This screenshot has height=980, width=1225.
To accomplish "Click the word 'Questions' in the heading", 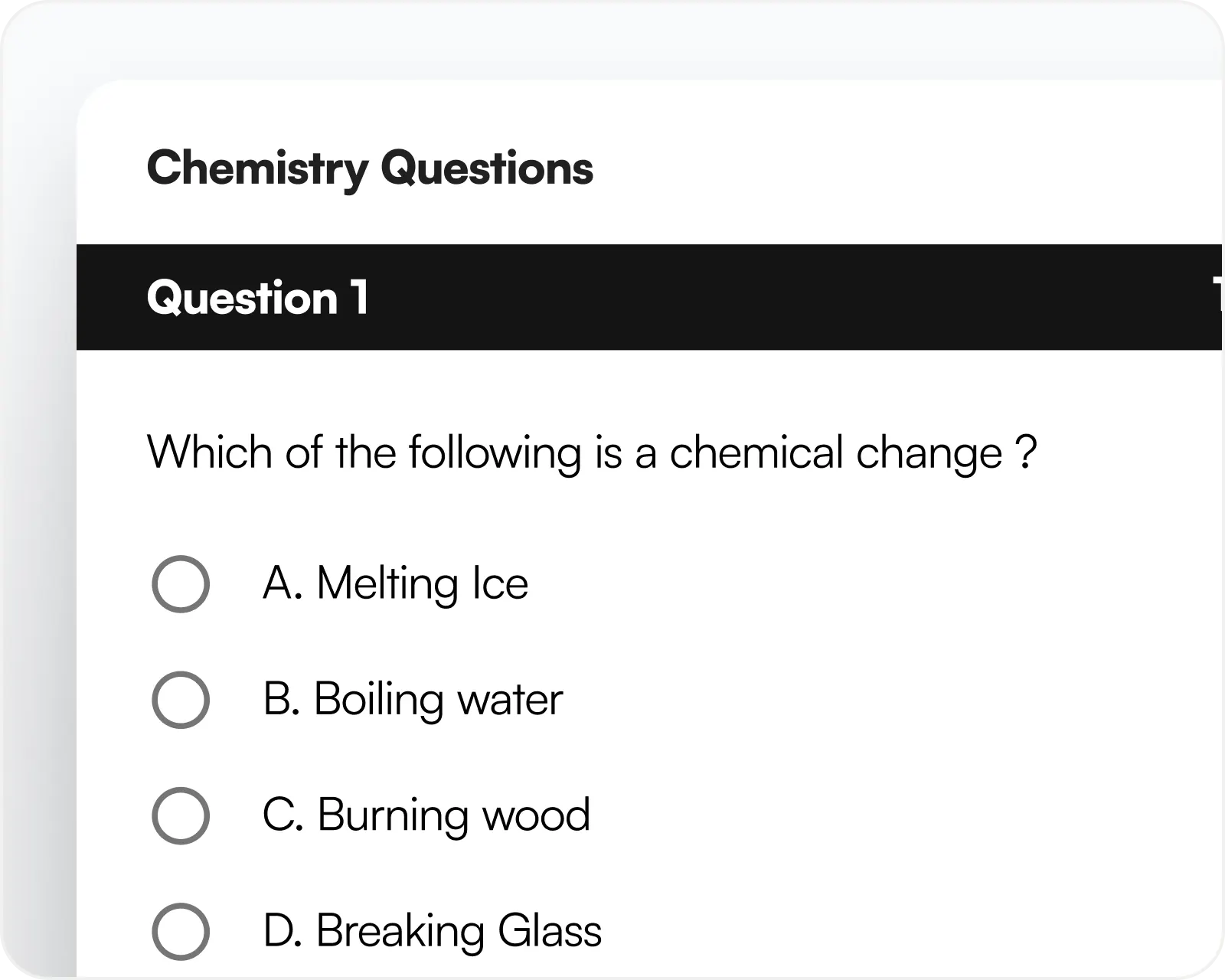I will (x=487, y=168).
